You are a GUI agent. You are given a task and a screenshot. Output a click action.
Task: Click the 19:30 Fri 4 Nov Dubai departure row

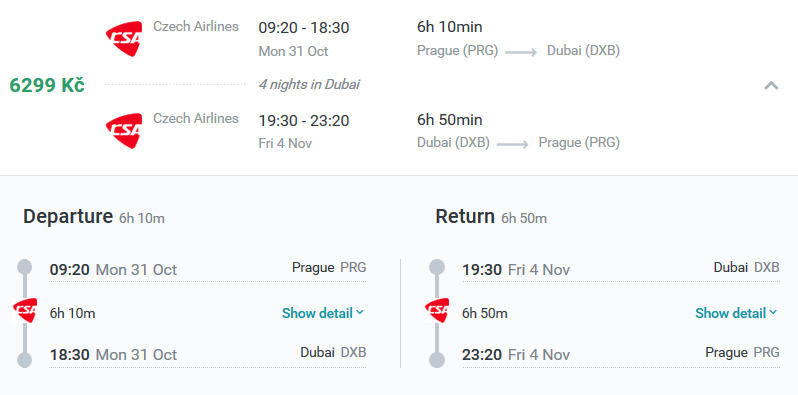(621, 269)
